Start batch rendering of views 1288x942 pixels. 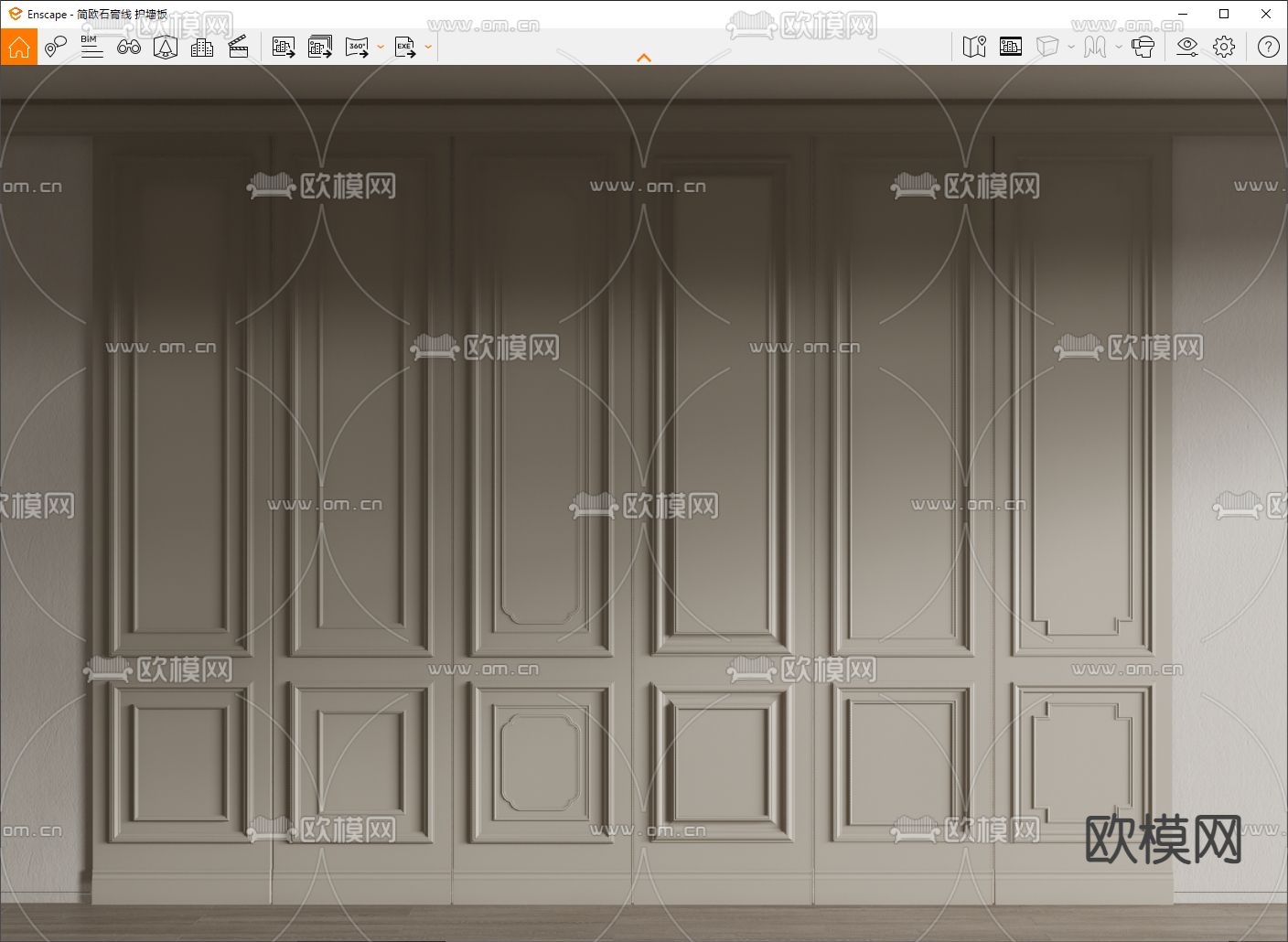pyautogui.click(x=320, y=47)
